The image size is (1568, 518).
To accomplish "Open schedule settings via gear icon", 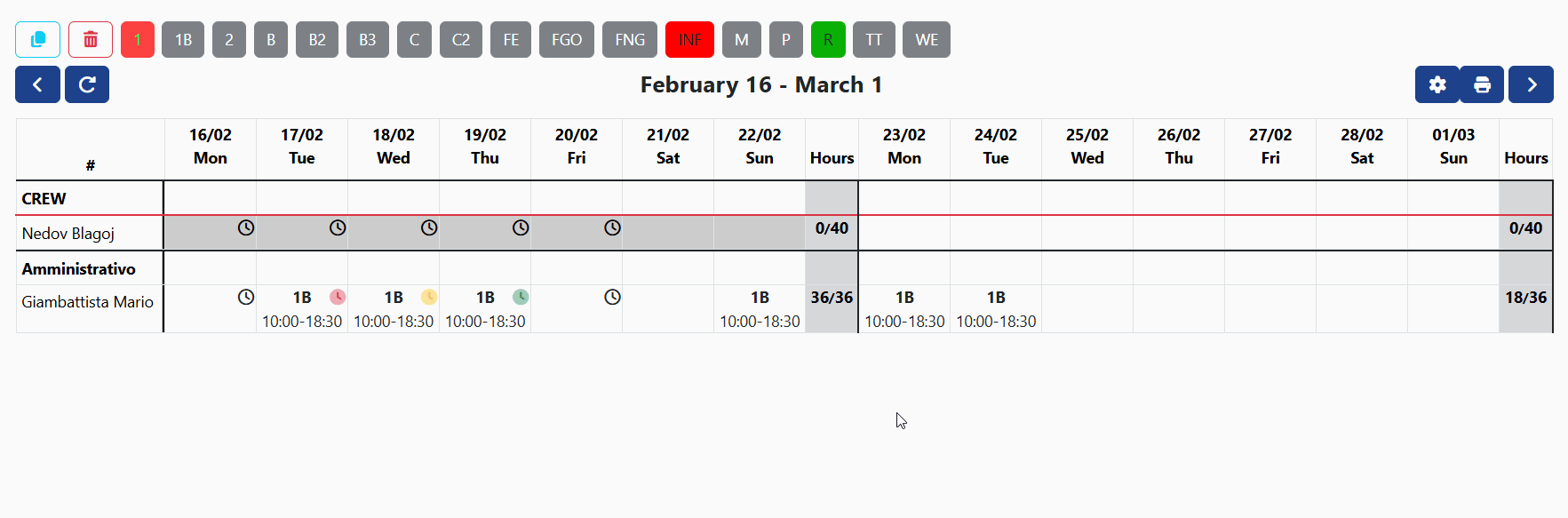I will coord(1437,84).
